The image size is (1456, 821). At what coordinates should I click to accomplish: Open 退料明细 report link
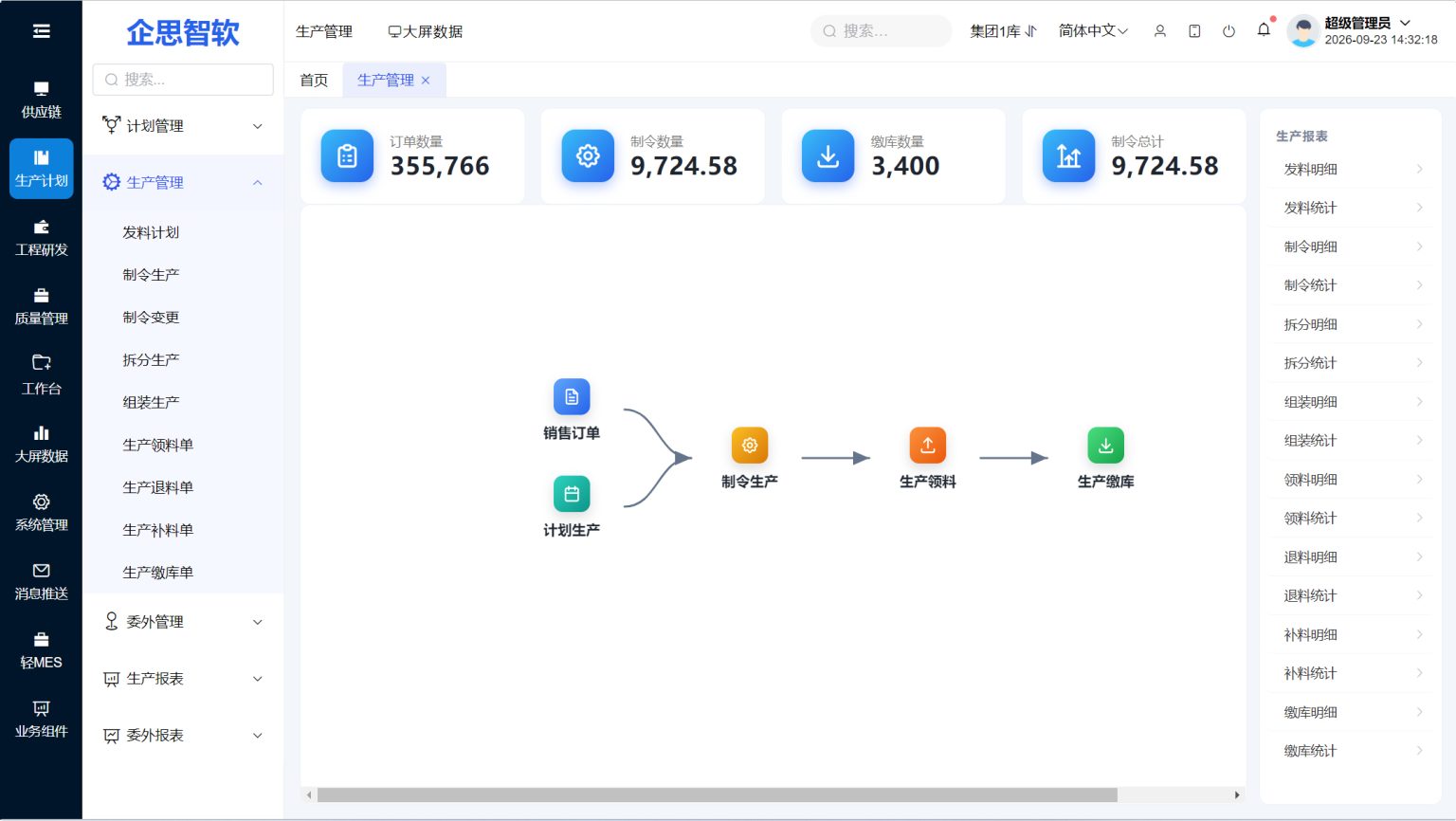coord(1352,556)
